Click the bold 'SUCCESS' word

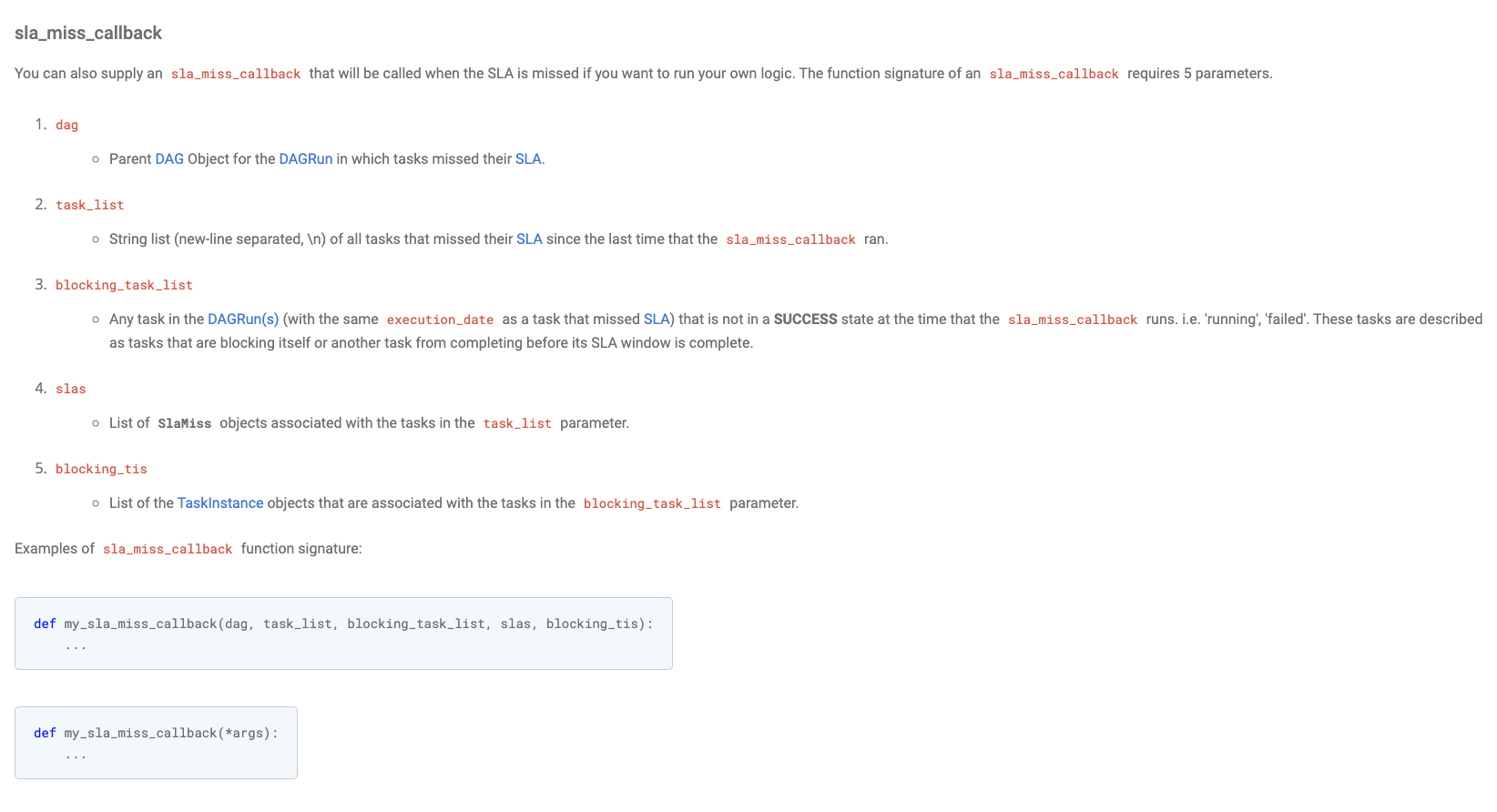pos(806,319)
